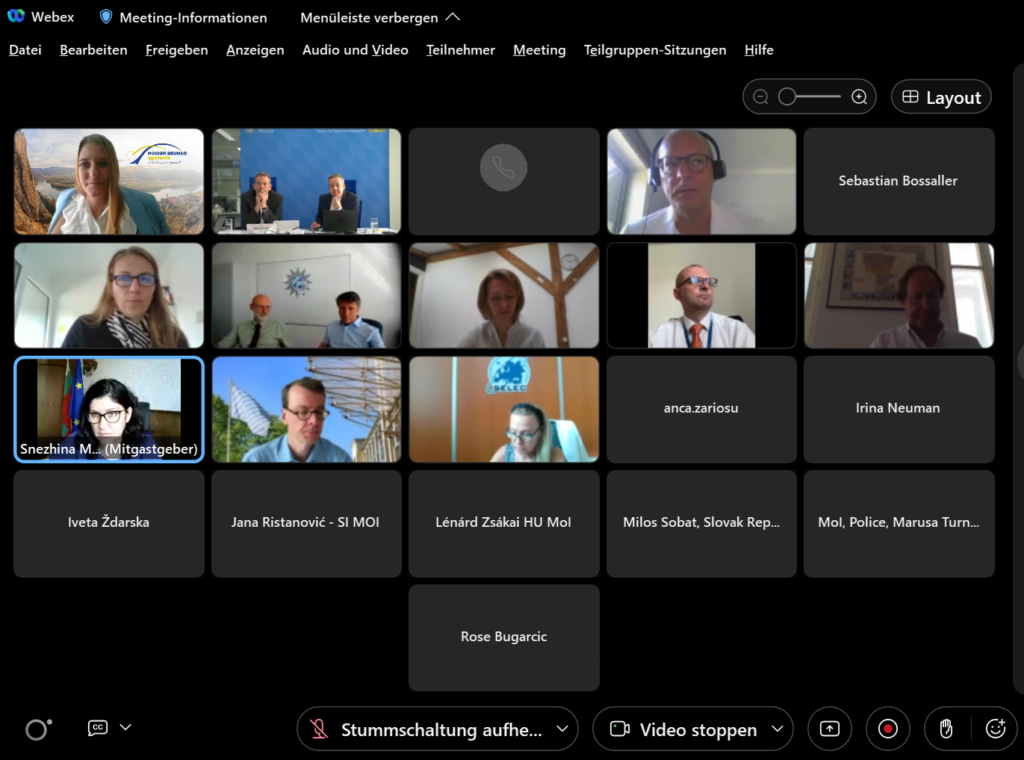
Task: Expand video options arrow beside Video stoppen
Action: tap(777, 729)
